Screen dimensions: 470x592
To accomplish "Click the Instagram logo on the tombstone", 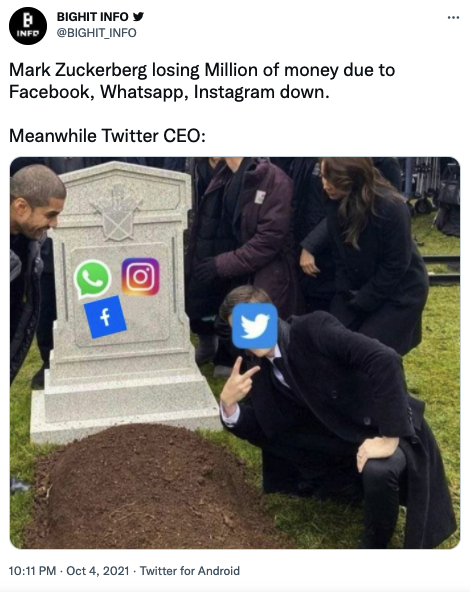I will (x=140, y=277).
